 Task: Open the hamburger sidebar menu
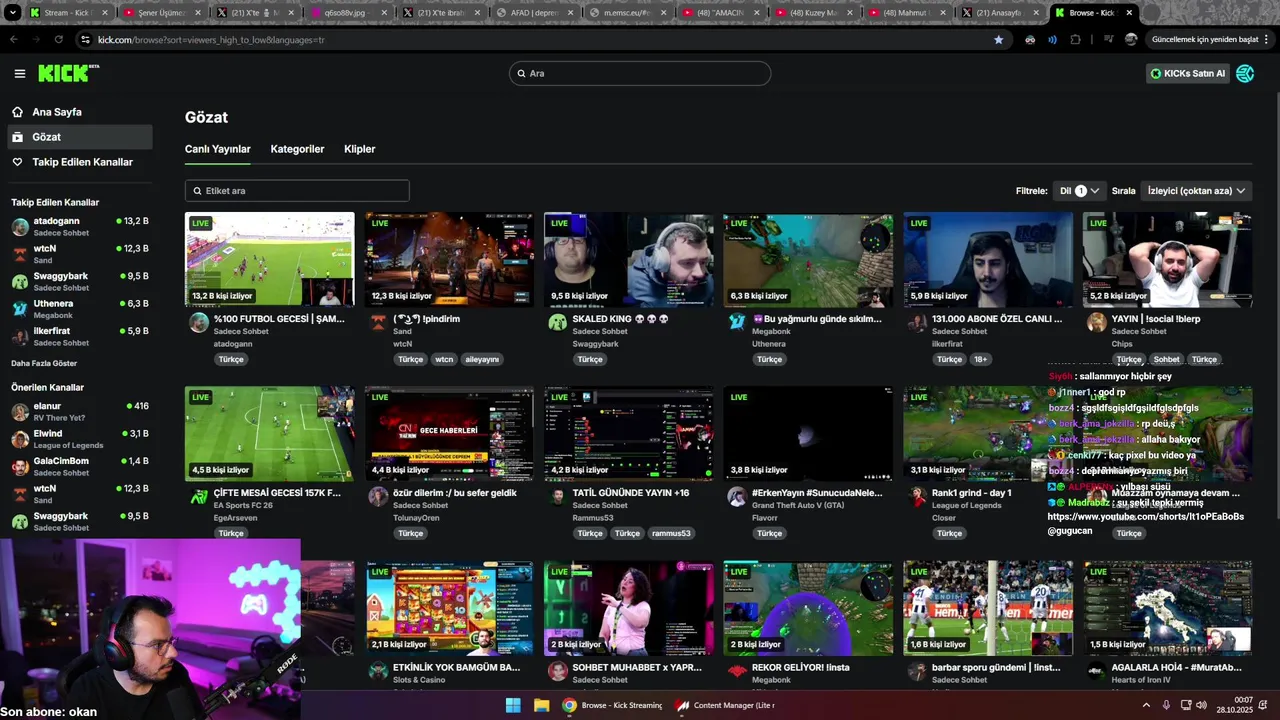[20, 73]
